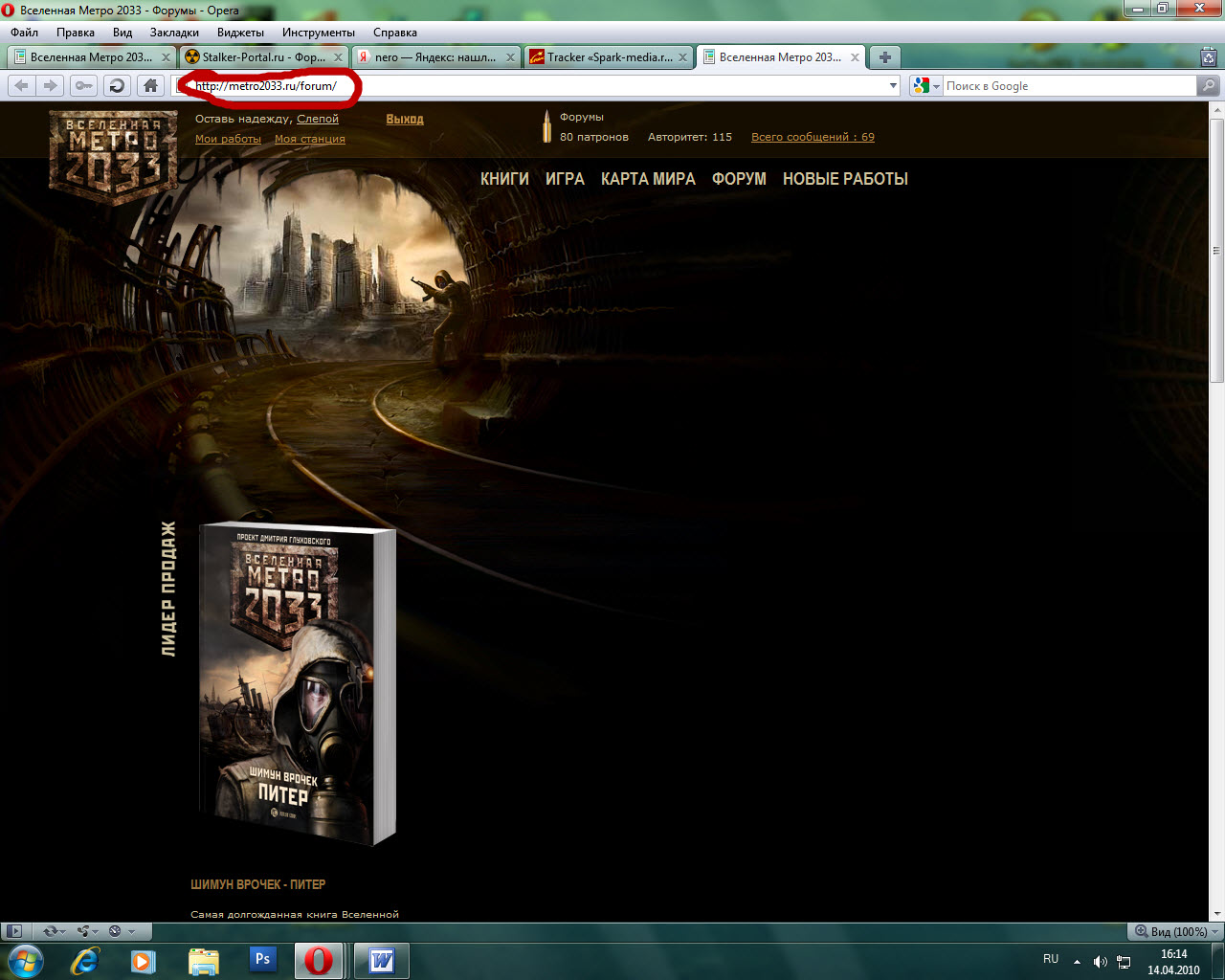Click the network tray icon
The height and width of the screenshot is (980, 1225).
[x=1125, y=962]
